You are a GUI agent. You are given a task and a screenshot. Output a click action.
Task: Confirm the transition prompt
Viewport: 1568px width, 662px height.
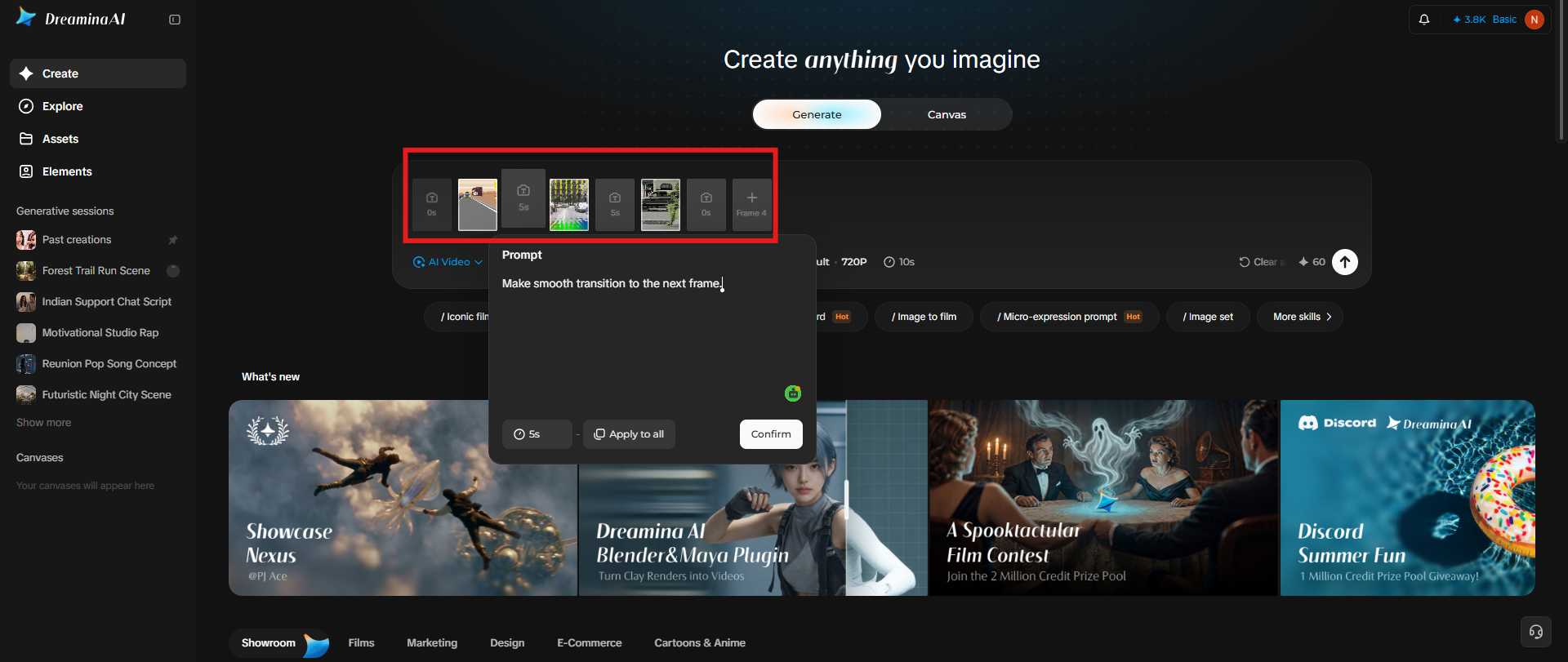point(771,434)
